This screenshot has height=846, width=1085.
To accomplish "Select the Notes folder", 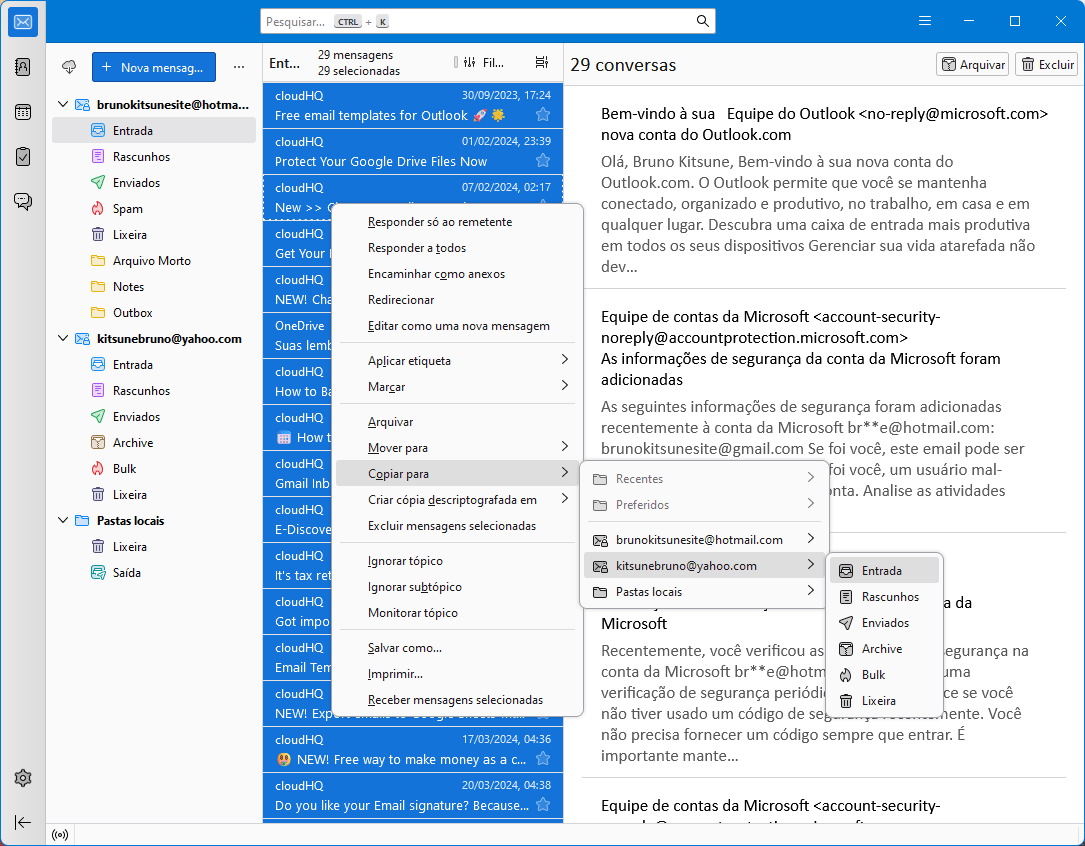I will [x=154, y=286].
